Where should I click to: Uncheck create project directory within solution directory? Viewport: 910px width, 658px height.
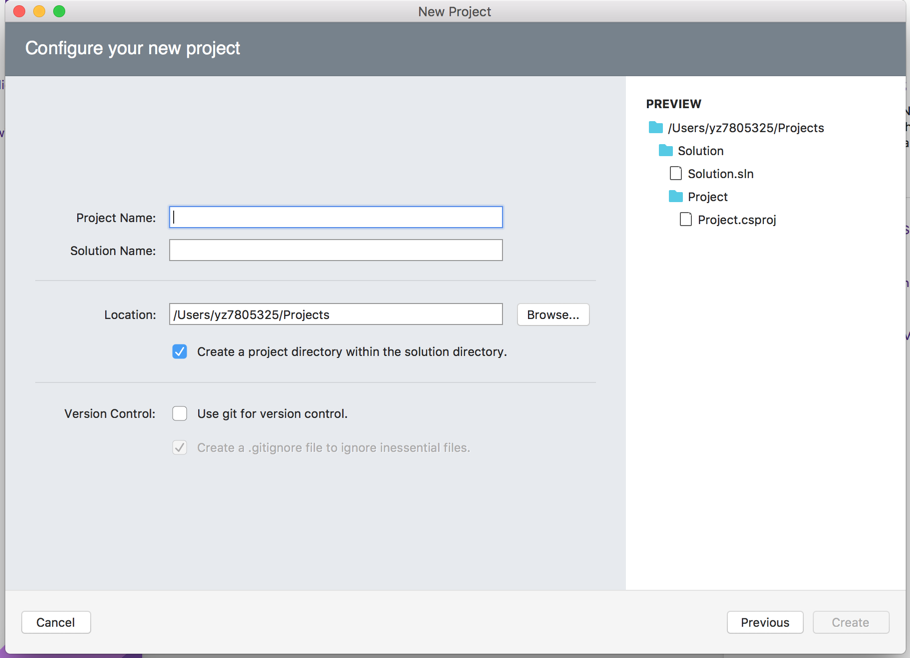tap(179, 352)
